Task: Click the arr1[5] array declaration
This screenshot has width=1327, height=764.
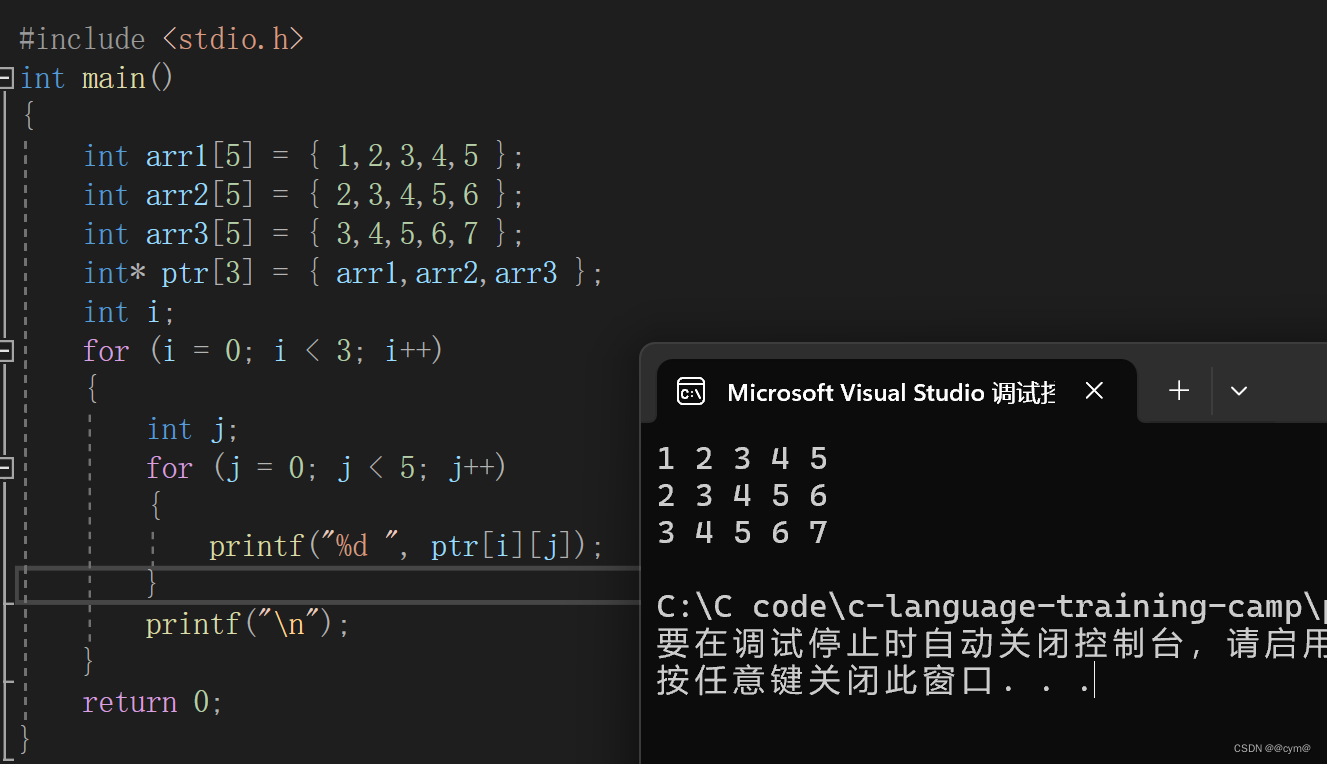Action: pos(304,156)
